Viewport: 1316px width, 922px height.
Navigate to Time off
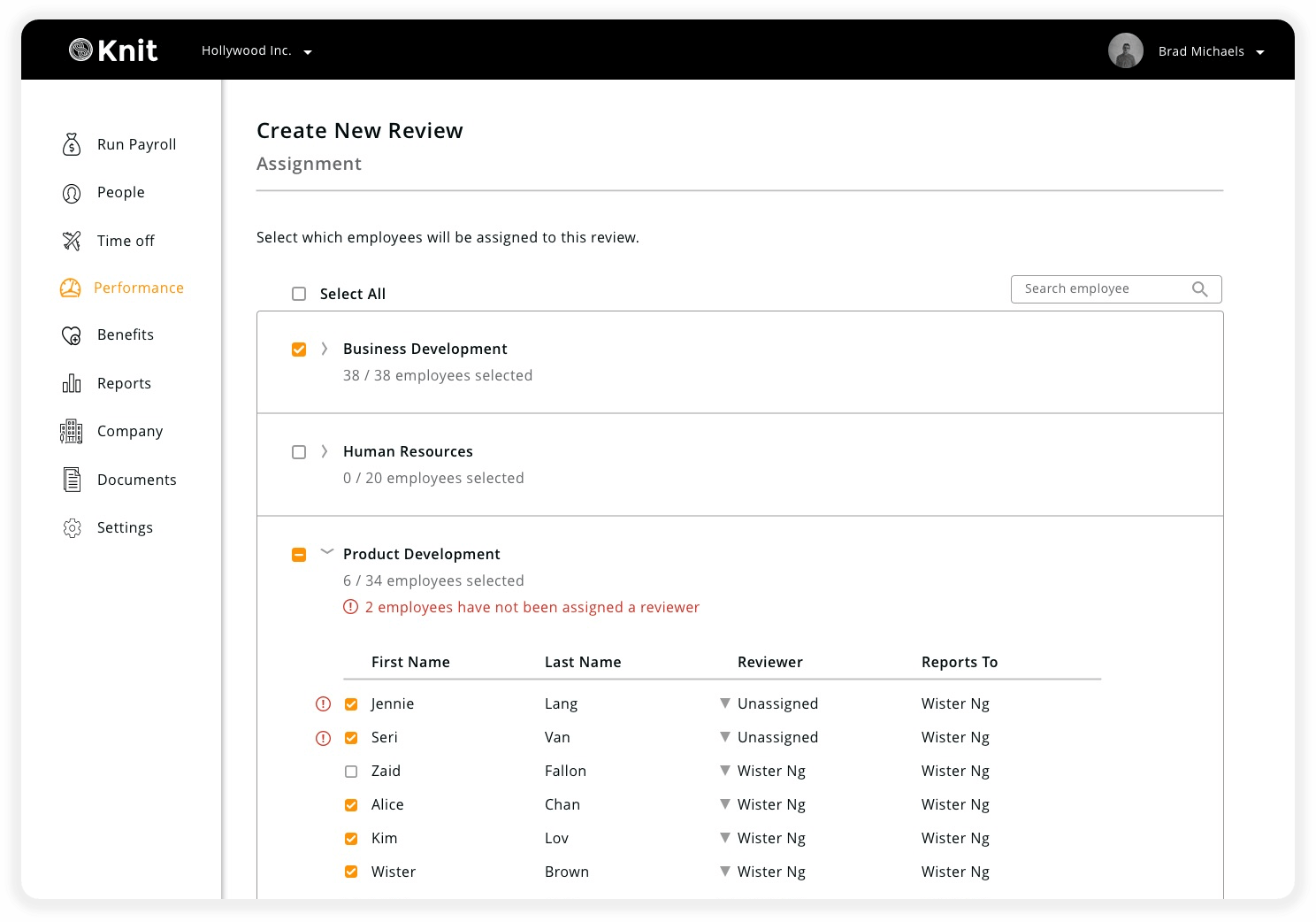[x=126, y=241]
